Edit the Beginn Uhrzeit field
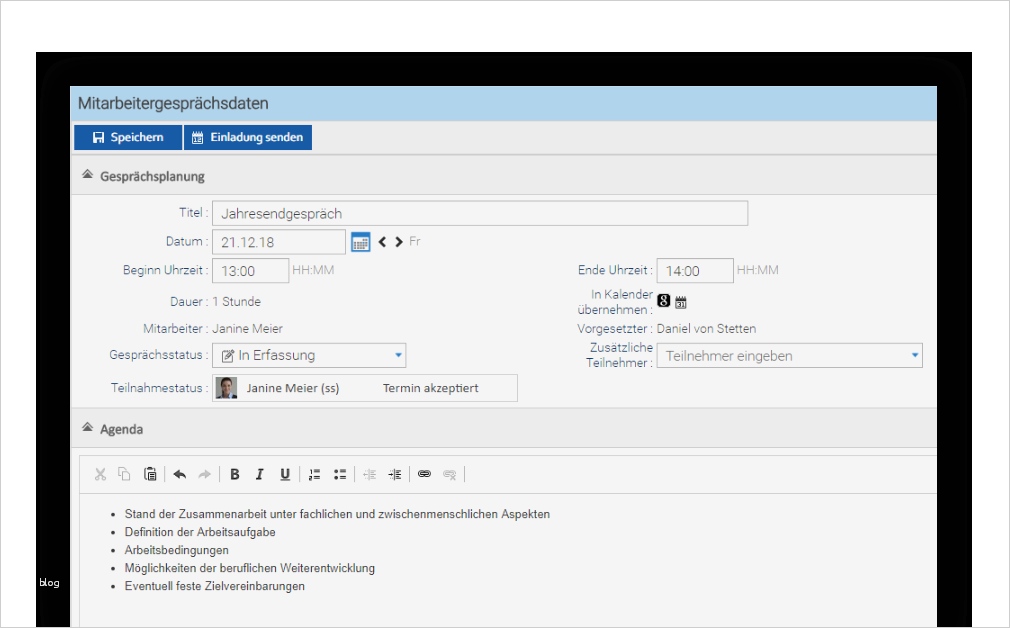Screen dimensions: 1010x628 point(251,271)
